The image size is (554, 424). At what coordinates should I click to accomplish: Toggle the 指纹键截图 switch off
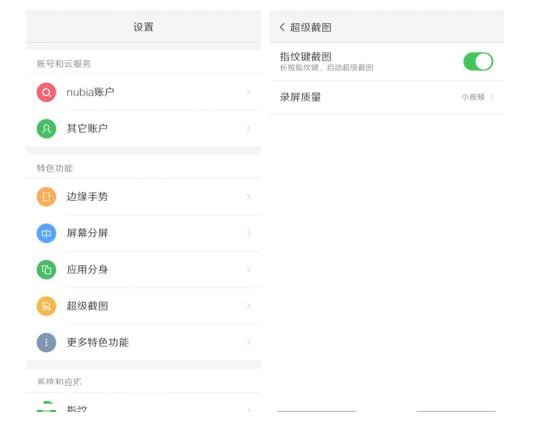478,62
